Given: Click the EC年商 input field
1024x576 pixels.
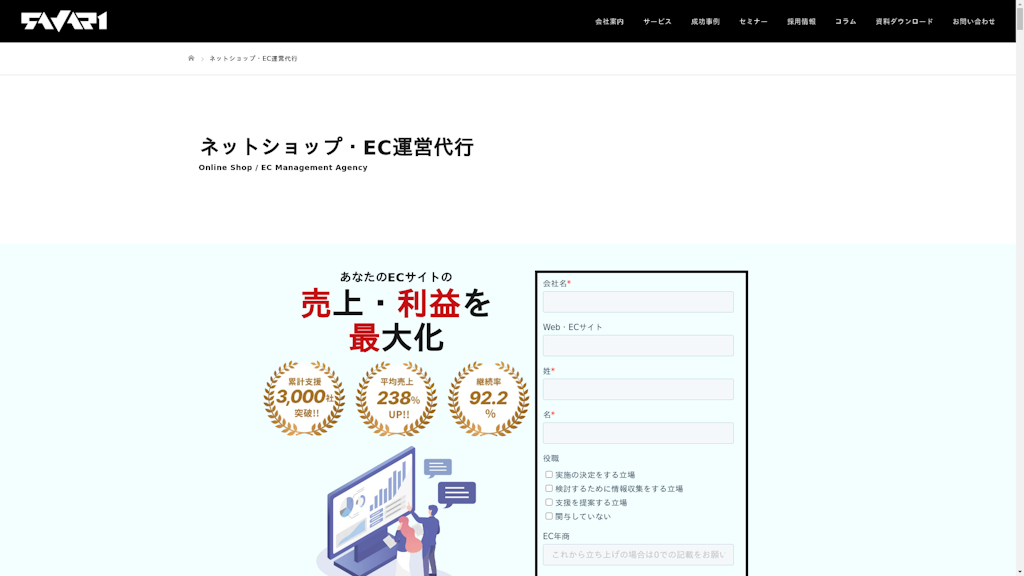Looking at the screenshot, I should tap(638, 555).
